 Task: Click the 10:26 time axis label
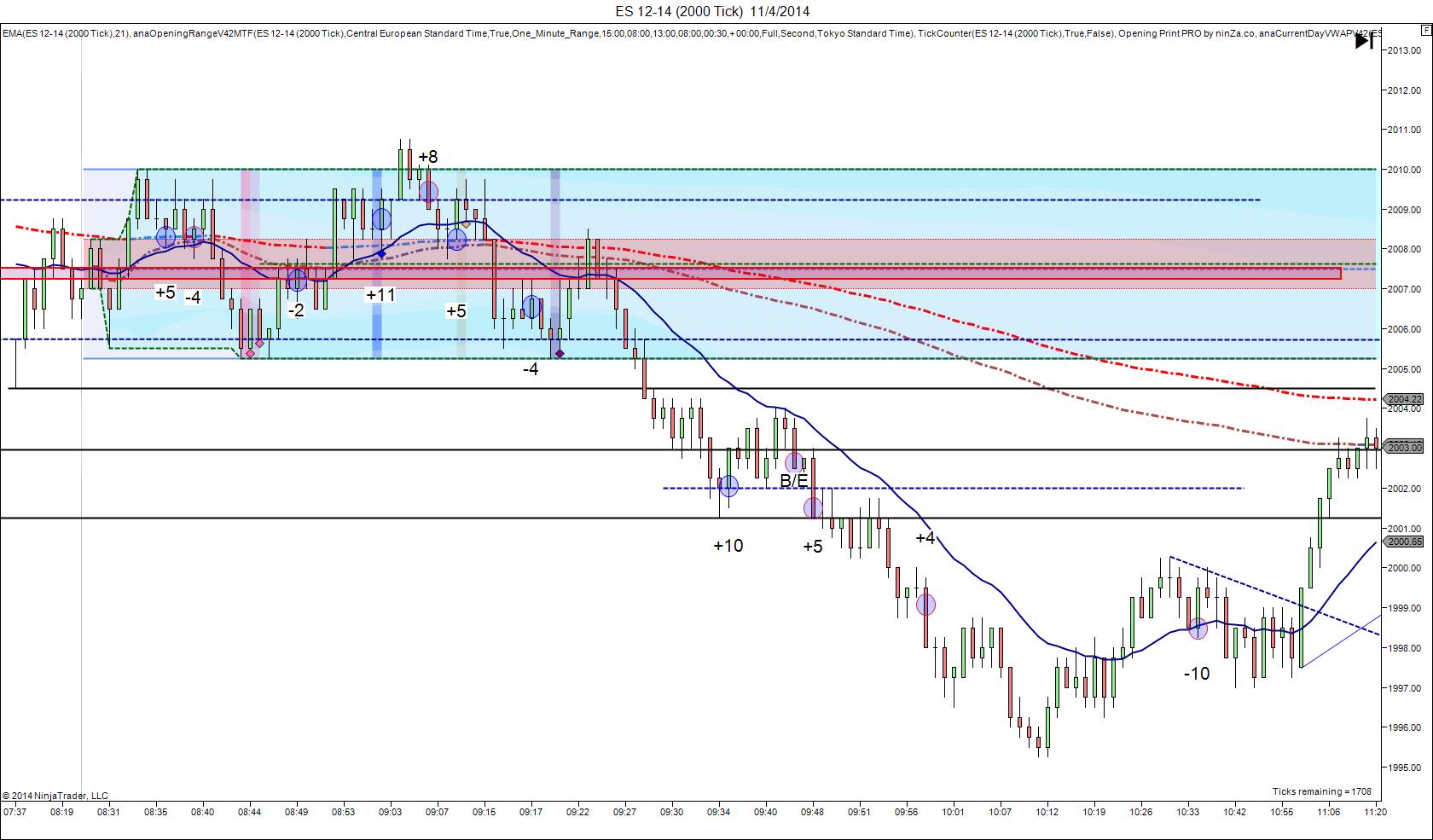pyautogui.click(x=1141, y=812)
